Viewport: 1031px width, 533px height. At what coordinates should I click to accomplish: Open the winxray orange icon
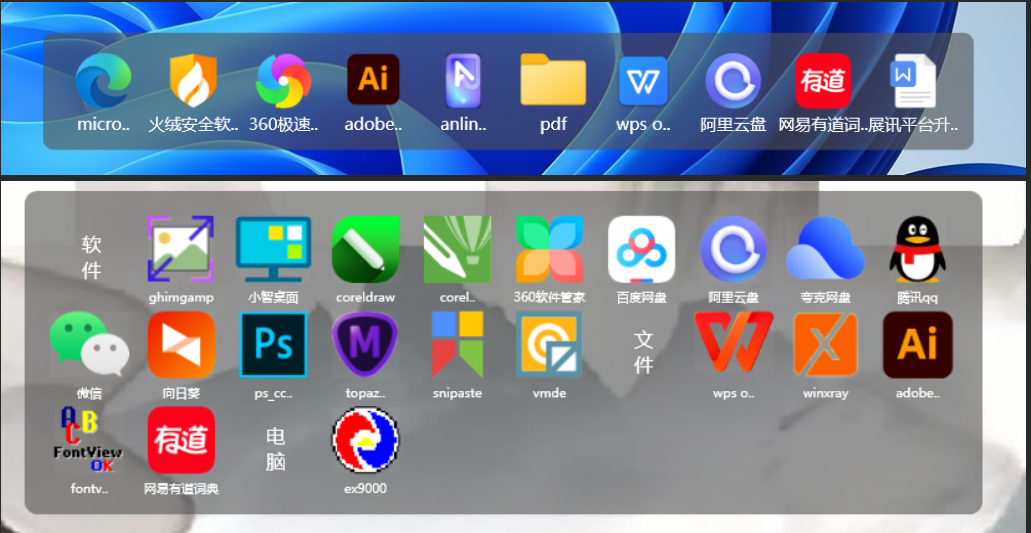(826, 345)
